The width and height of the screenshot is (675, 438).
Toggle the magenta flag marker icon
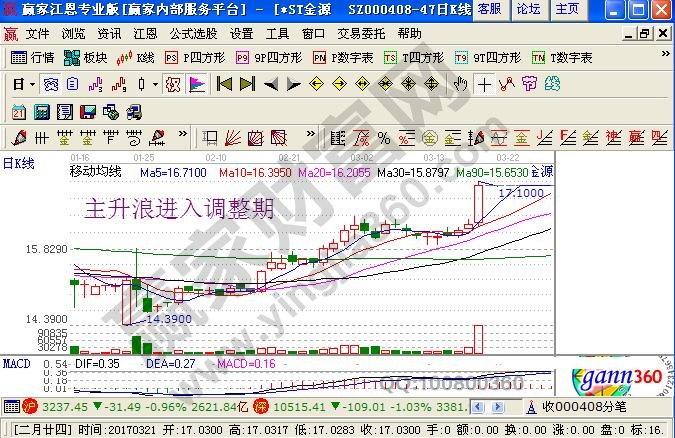(x=197, y=84)
